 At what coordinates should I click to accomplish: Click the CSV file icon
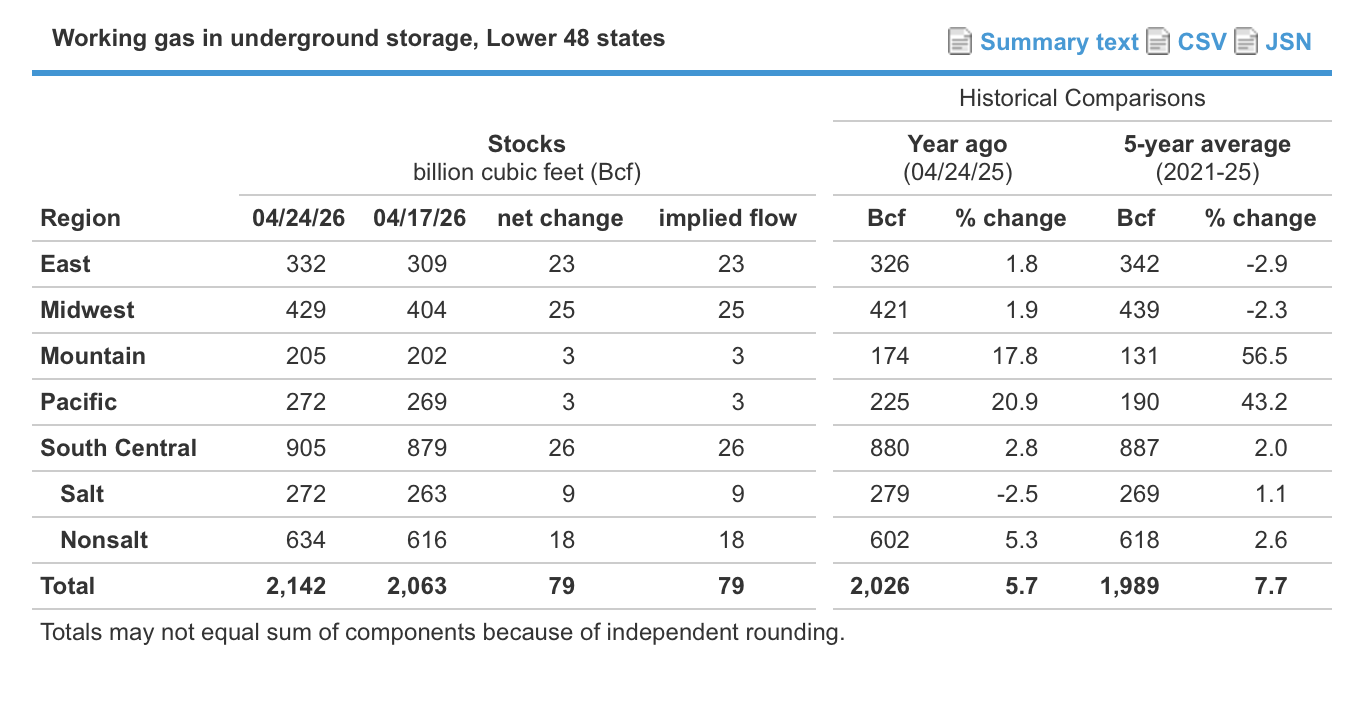tap(1158, 42)
